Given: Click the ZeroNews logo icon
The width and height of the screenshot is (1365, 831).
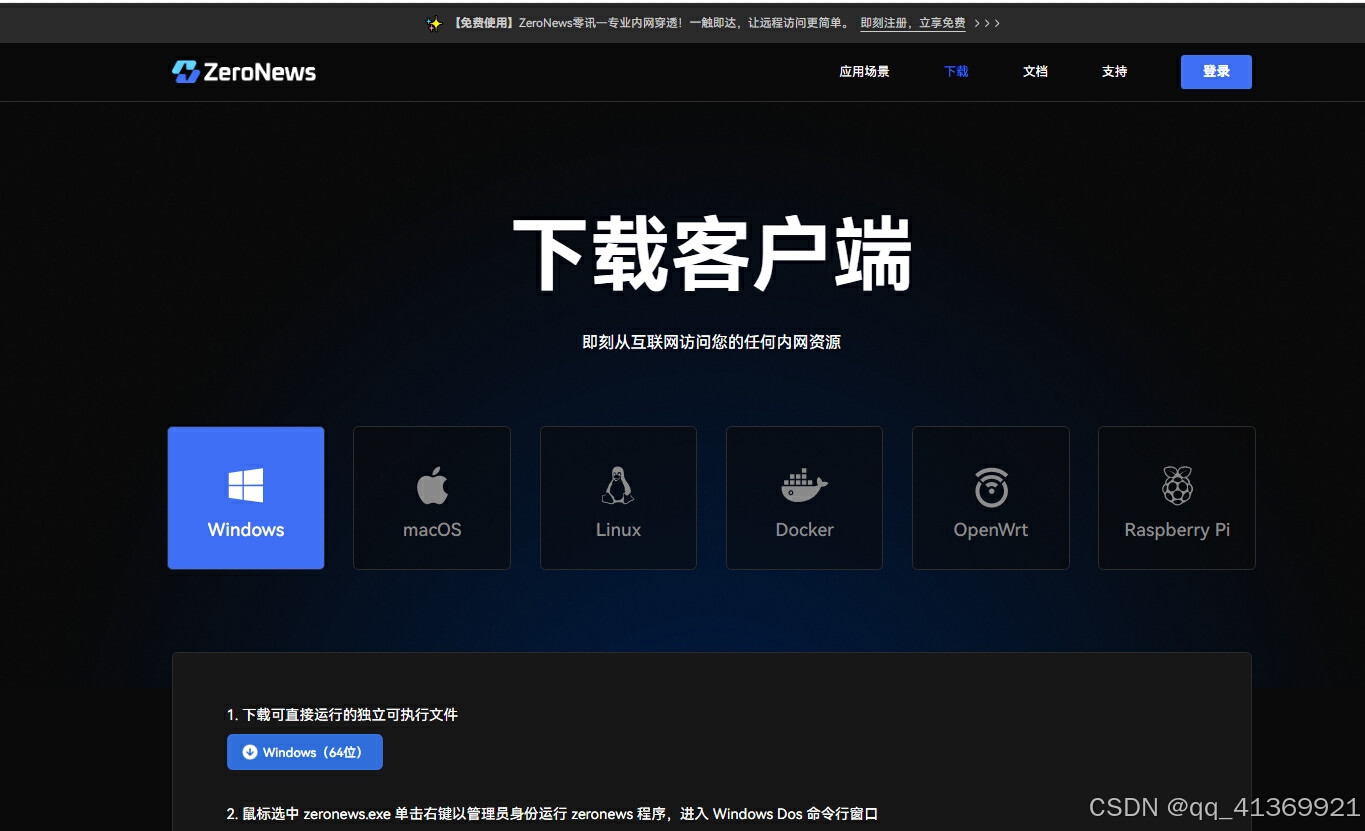Looking at the screenshot, I should tap(186, 72).
